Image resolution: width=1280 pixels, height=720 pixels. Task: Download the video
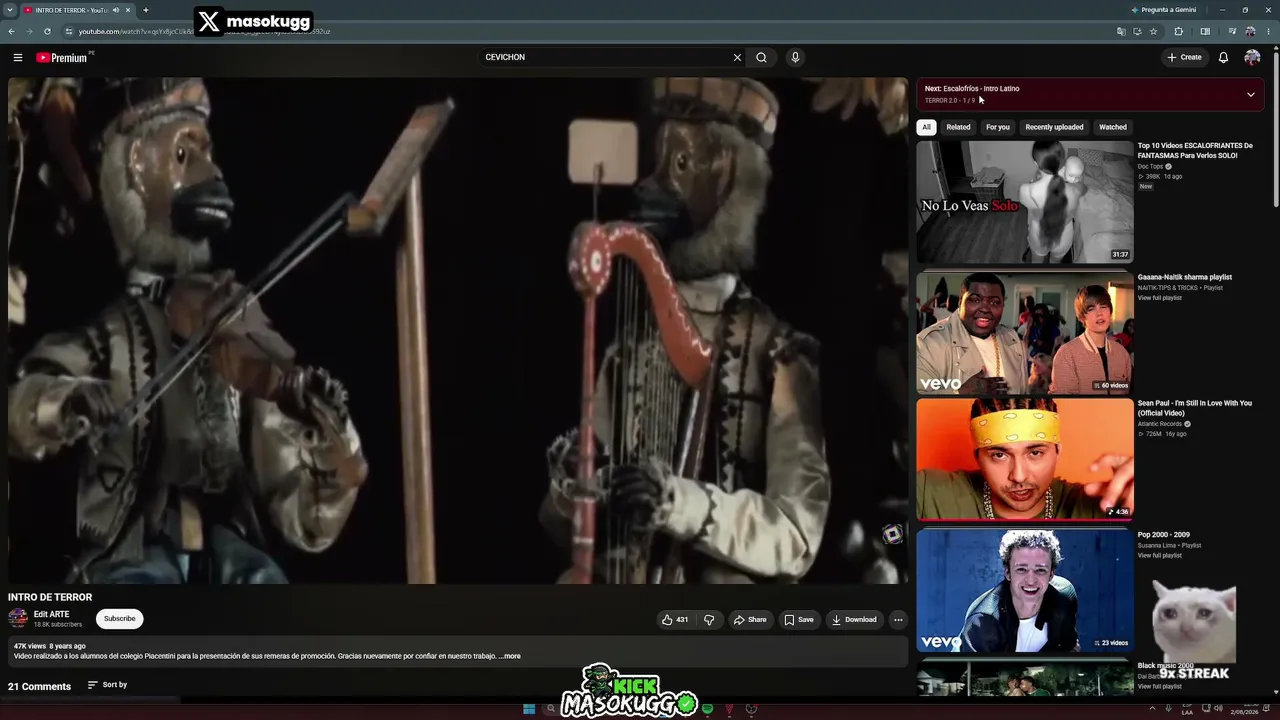pos(854,620)
